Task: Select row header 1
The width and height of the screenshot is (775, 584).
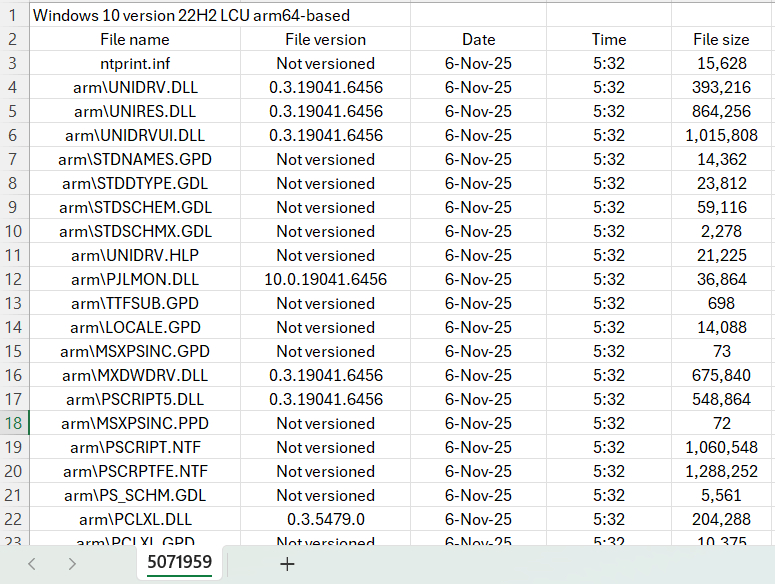Action: coord(14,15)
